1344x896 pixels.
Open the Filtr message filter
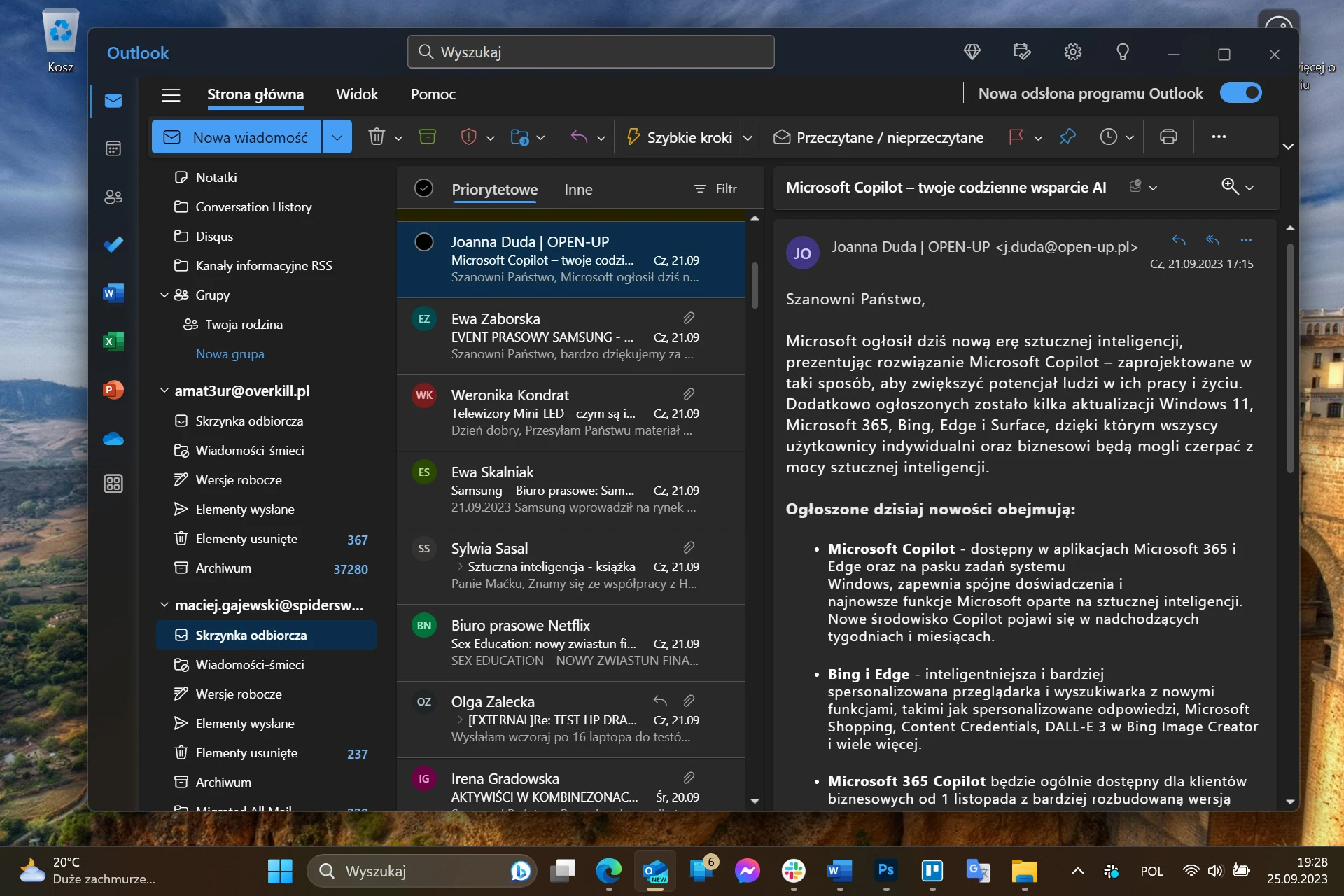(x=715, y=188)
